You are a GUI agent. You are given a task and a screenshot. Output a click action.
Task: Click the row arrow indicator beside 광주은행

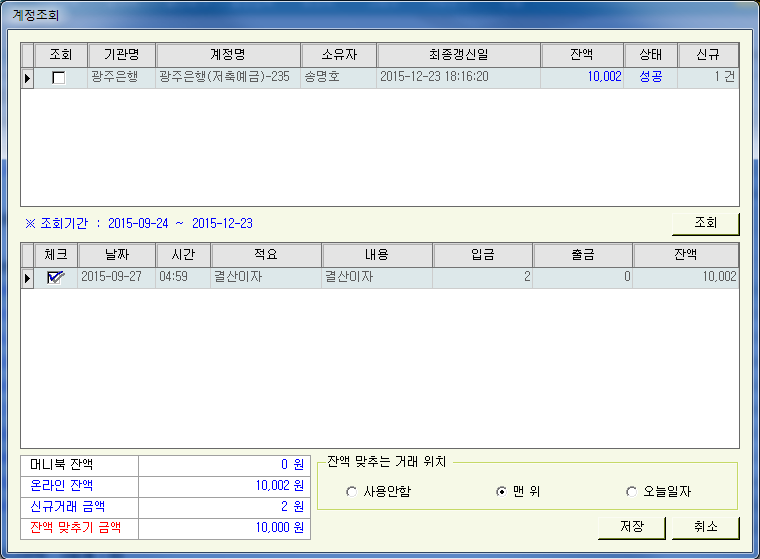[28, 78]
